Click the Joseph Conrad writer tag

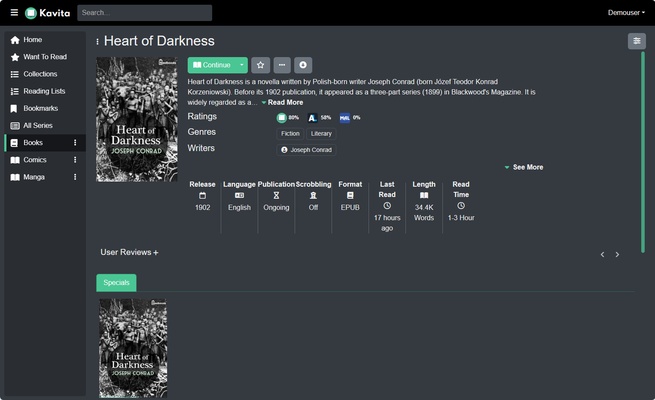tap(306, 150)
